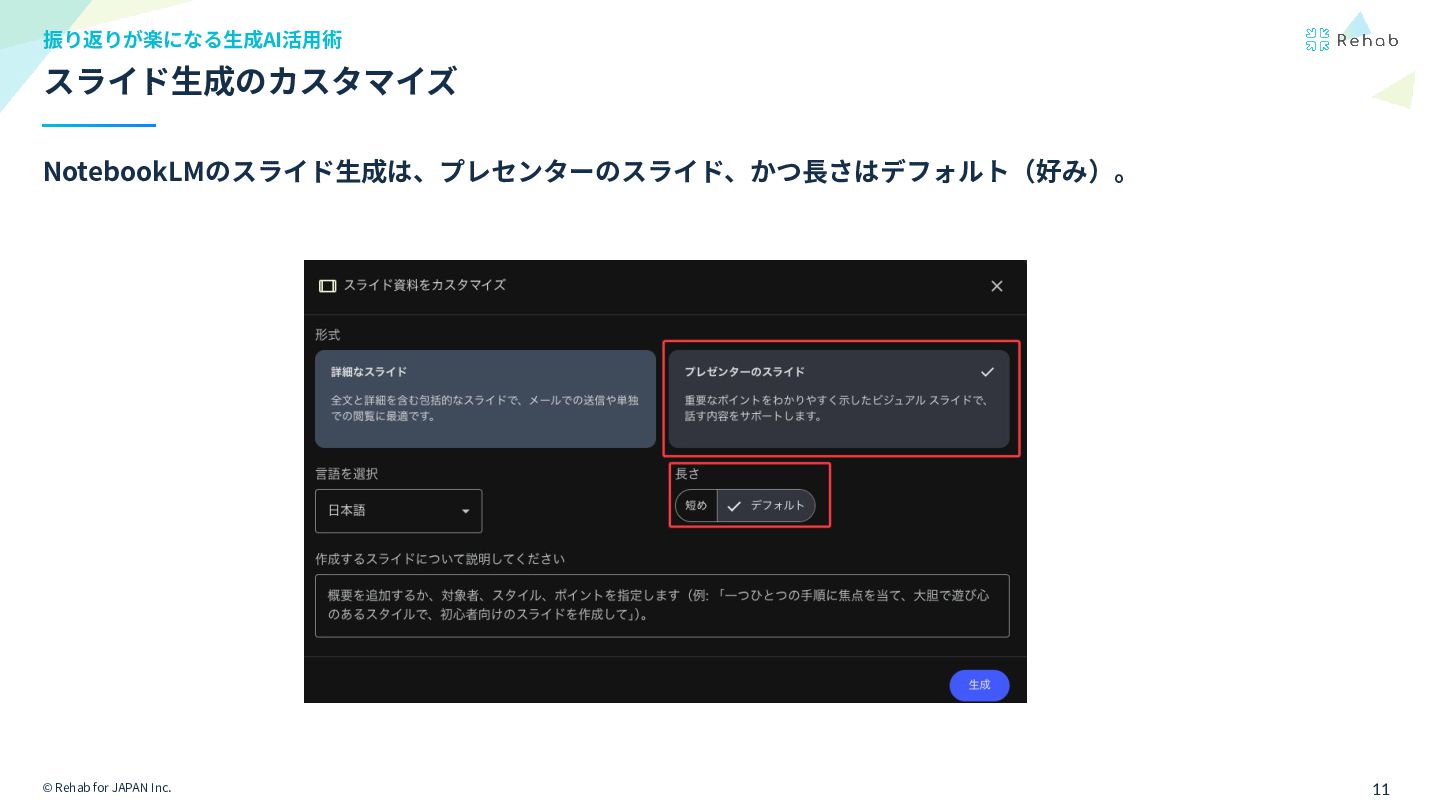This screenshot has height=810, width=1440.
Task: Click the 生成 button
Action: (x=979, y=685)
